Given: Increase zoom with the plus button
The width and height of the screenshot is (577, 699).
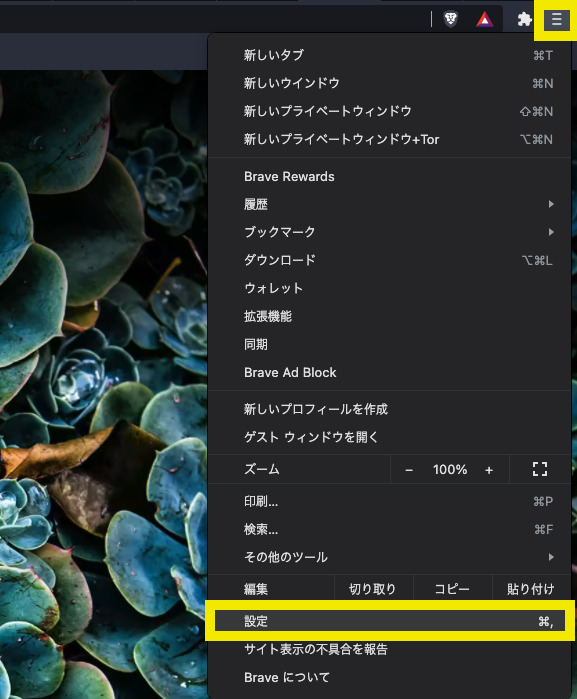Looking at the screenshot, I should 489,470.
